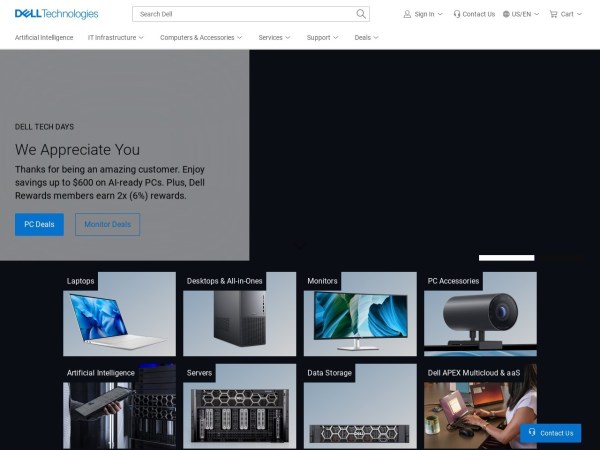Open the Desktops & All-in-Ones tile
The width and height of the screenshot is (600, 450).
tap(240, 320)
